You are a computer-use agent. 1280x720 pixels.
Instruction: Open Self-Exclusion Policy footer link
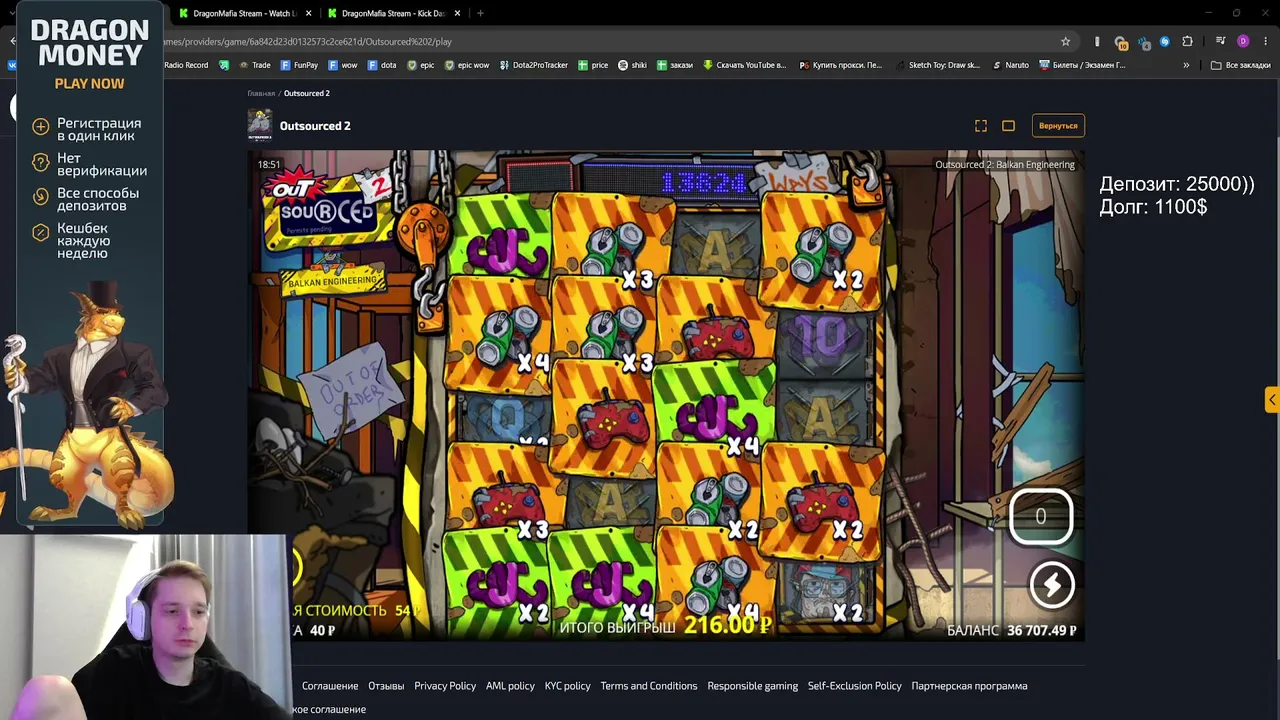coord(855,686)
